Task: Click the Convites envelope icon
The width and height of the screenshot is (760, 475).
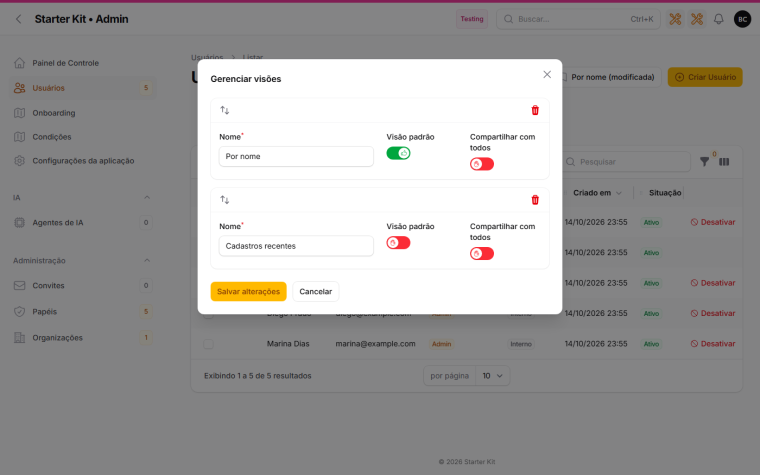Action: pos(19,285)
